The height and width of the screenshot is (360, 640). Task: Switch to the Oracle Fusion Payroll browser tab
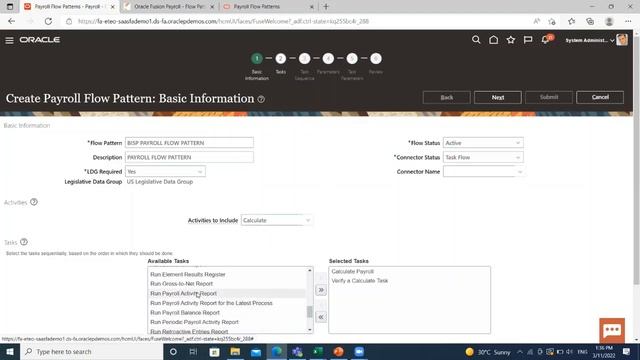pos(170,7)
